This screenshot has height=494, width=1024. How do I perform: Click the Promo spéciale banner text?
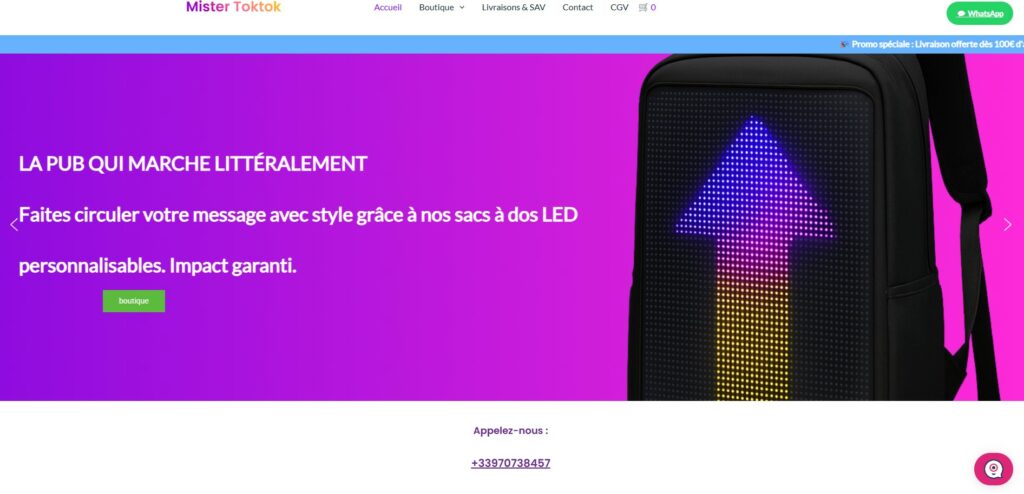[937, 44]
